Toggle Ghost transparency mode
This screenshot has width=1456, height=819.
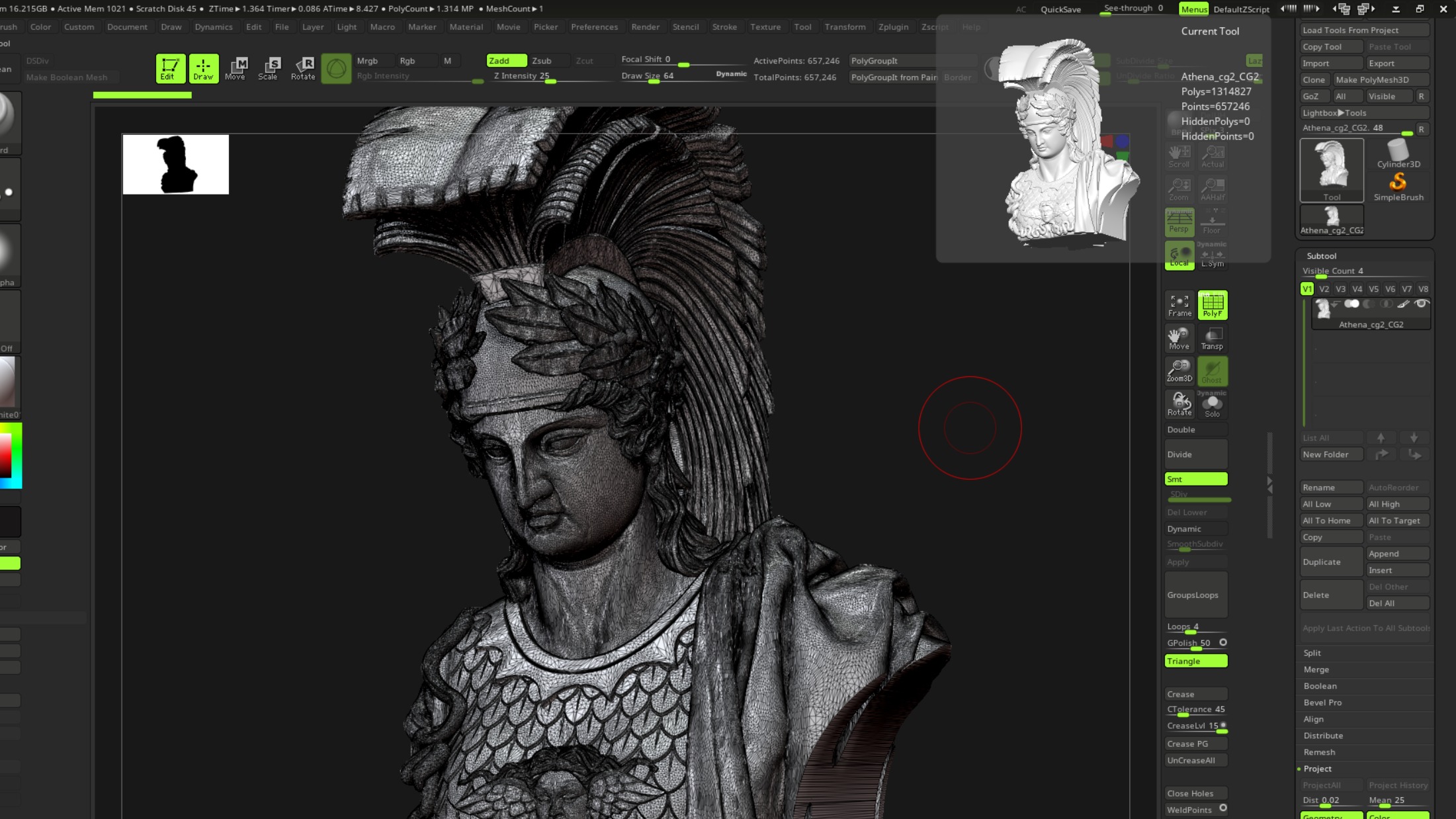[x=1213, y=371]
